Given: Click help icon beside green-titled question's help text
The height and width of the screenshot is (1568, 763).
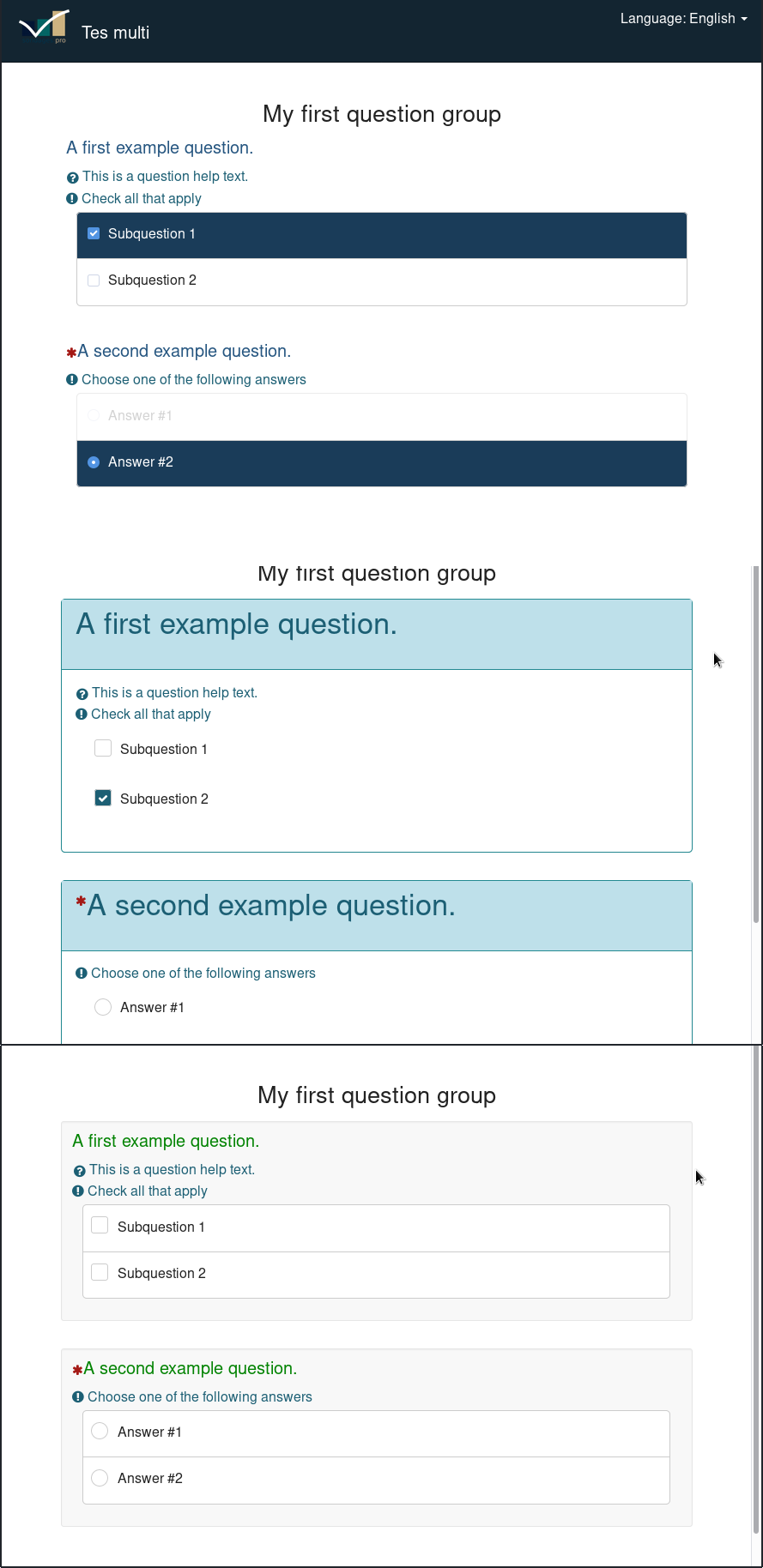Looking at the screenshot, I should [x=79, y=1171].
